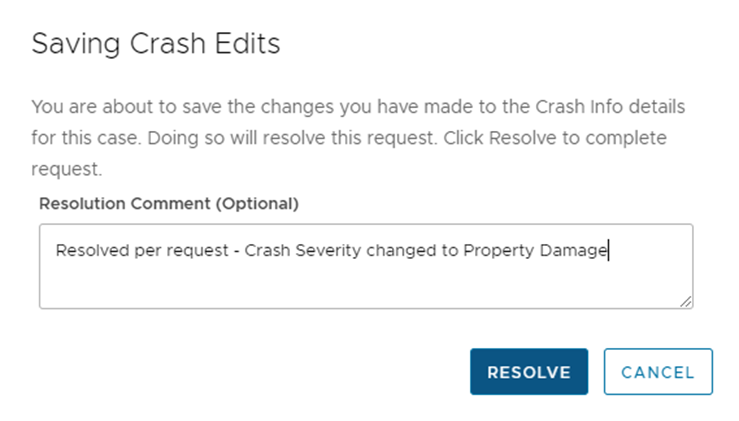Click the word Damage ending the comment
The image size is (739, 421).
(573, 250)
